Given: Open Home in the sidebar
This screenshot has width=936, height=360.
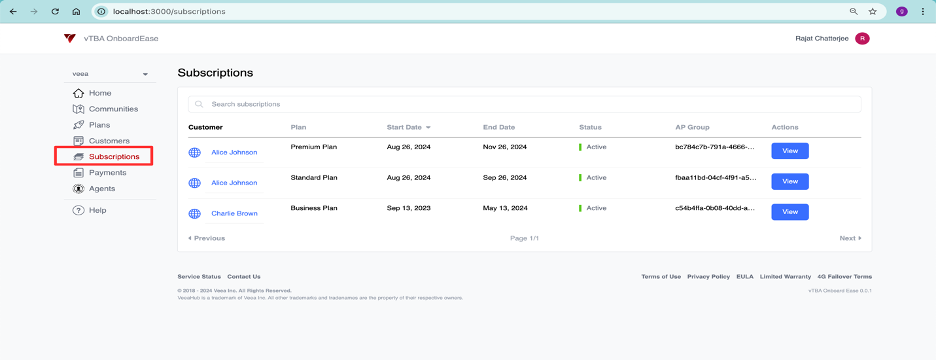Looking at the screenshot, I should pos(100,93).
